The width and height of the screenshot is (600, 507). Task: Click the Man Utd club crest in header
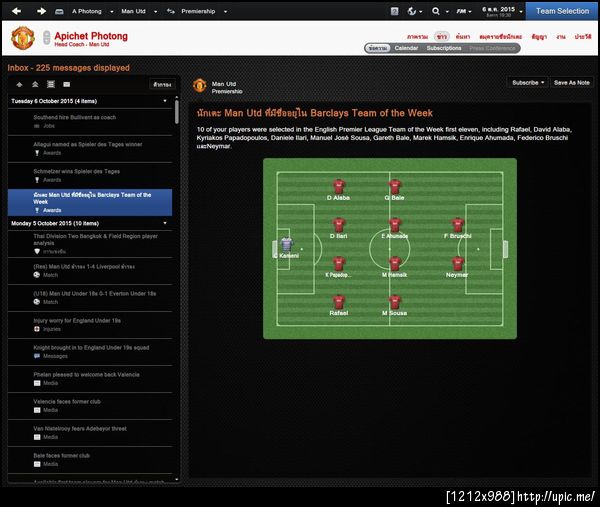click(23, 38)
